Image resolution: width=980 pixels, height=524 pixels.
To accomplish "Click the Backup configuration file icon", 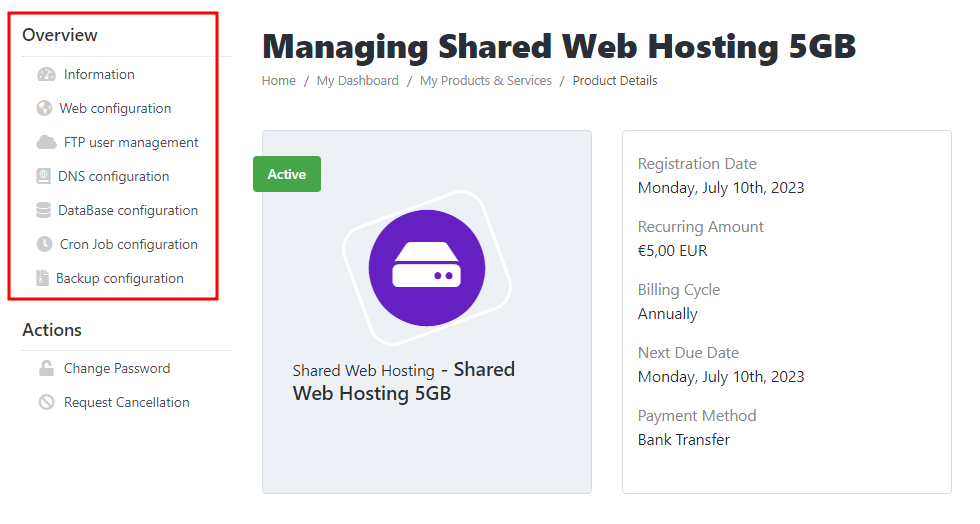I will 42,278.
